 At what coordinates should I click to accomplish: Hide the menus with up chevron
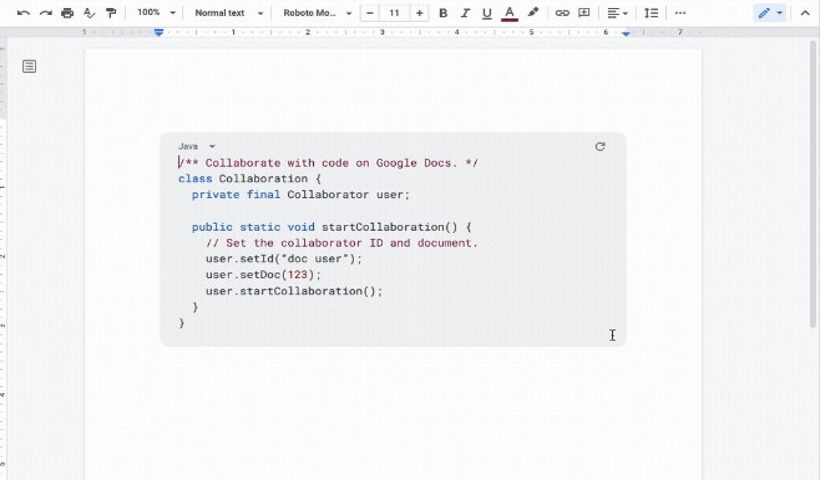click(x=805, y=13)
